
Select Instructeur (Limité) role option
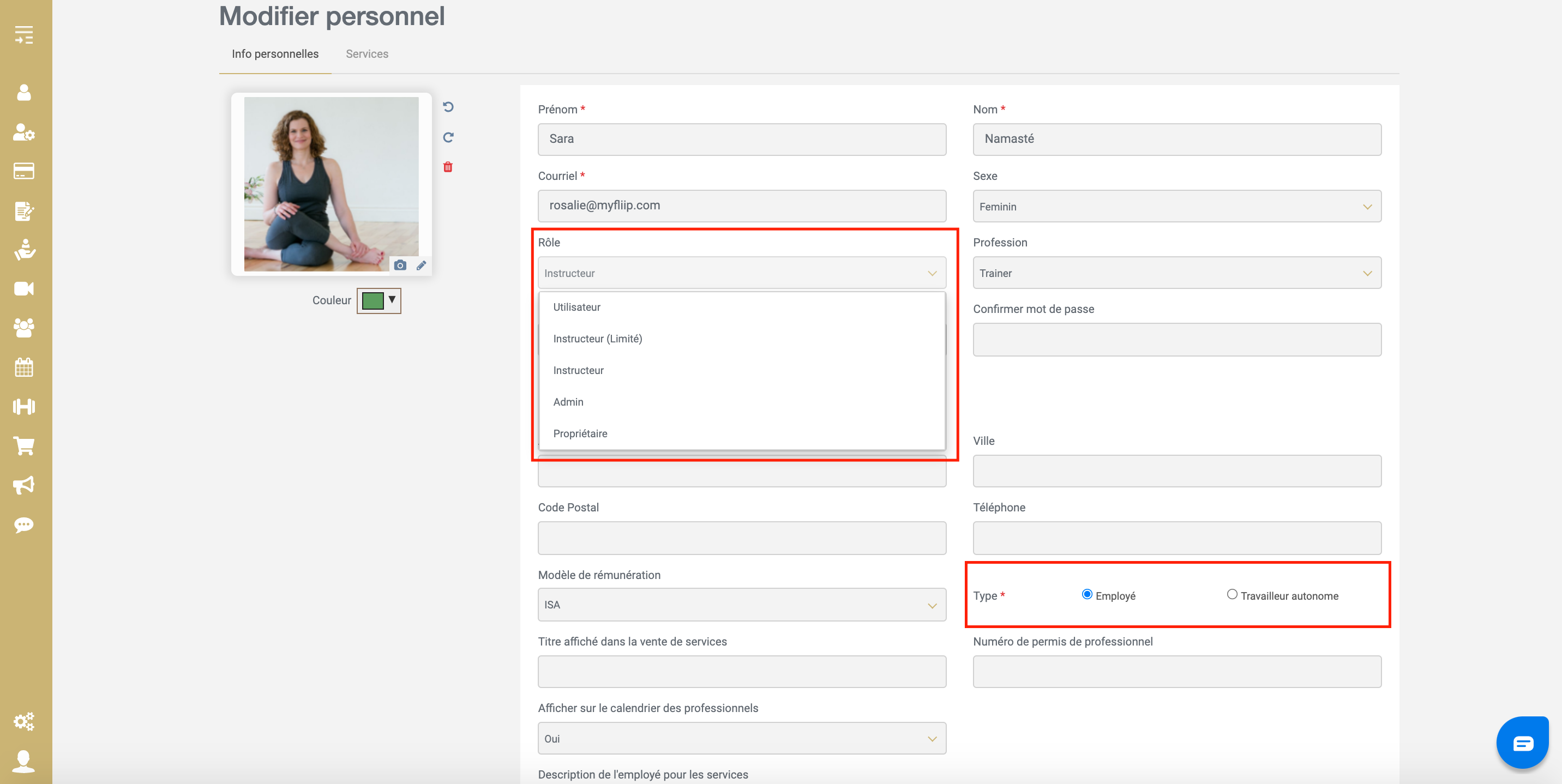coord(597,339)
